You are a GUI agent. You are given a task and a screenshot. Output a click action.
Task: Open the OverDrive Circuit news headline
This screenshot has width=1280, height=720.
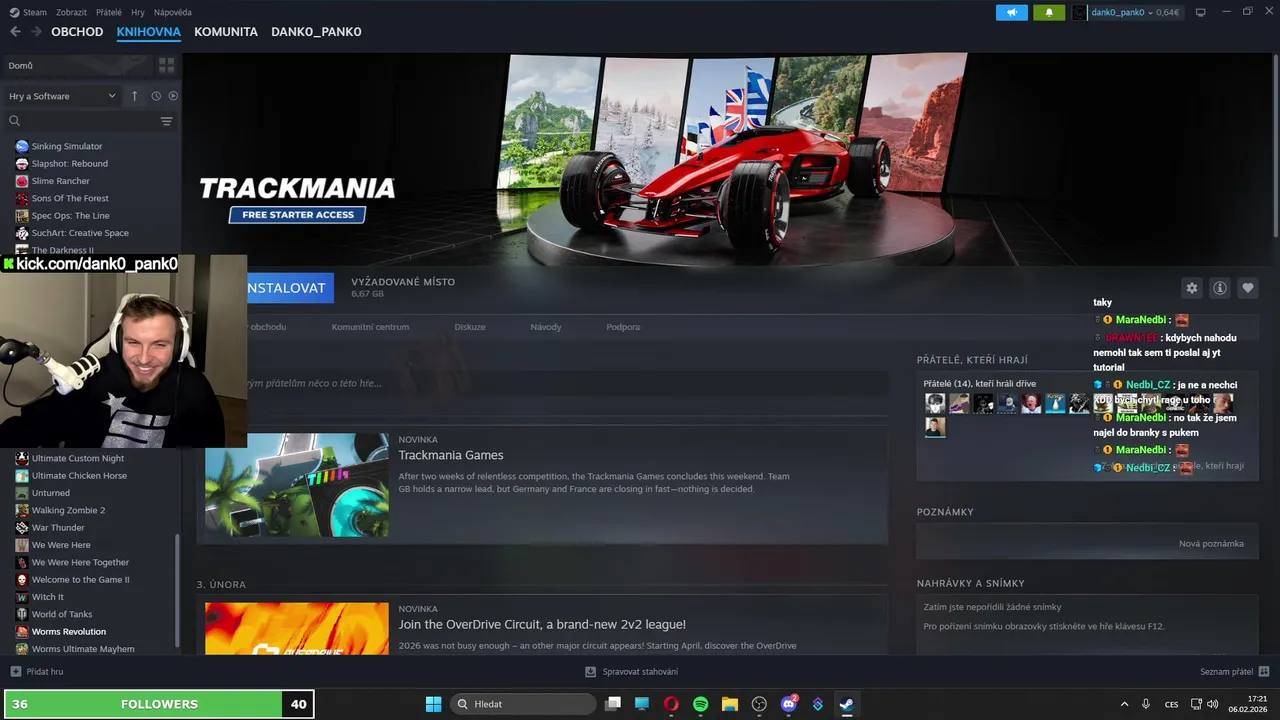pyautogui.click(x=542, y=624)
